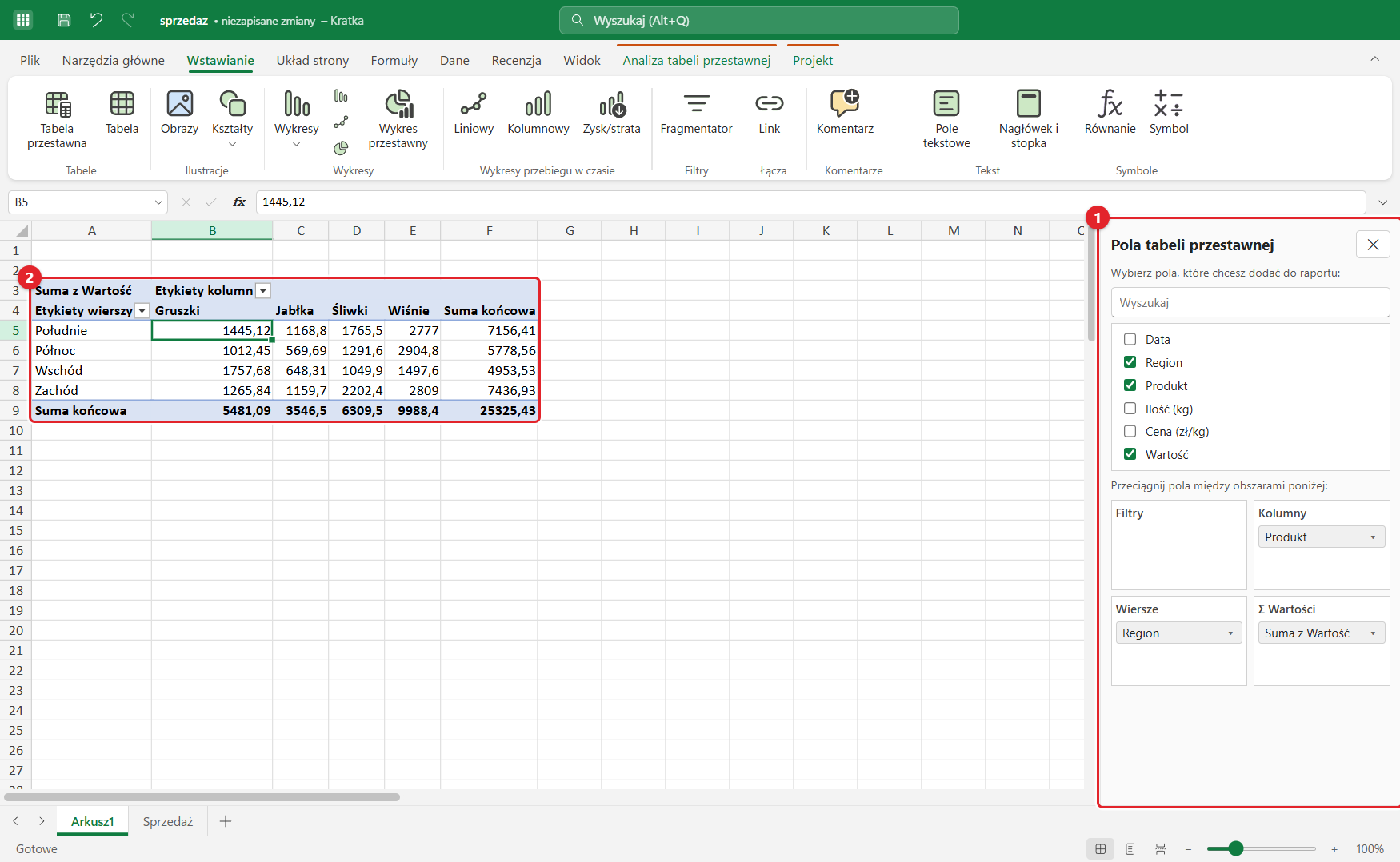The height and width of the screenshot is (862, 1400).
Task: Uncheck the Wartość field checkbox
Action: pos(1130,454)
